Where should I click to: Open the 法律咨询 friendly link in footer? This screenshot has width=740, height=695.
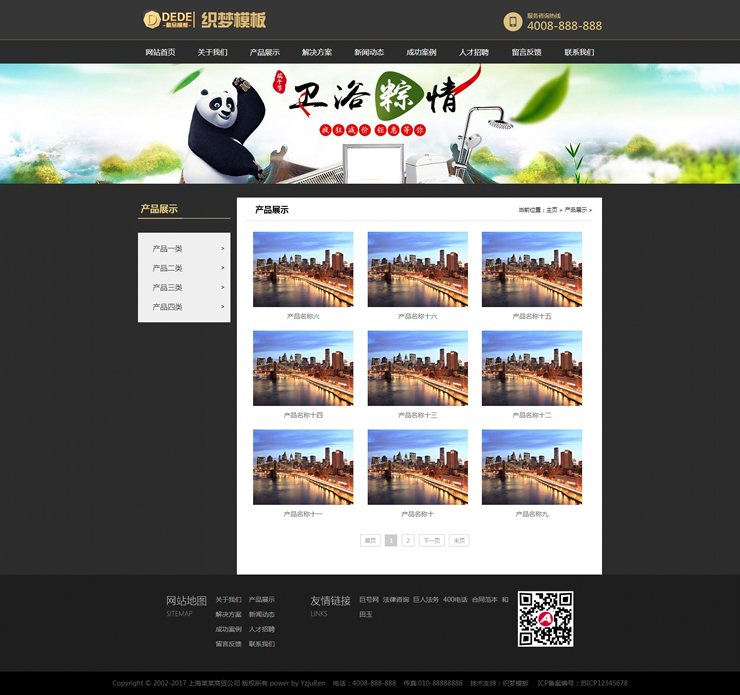(396, 600)
